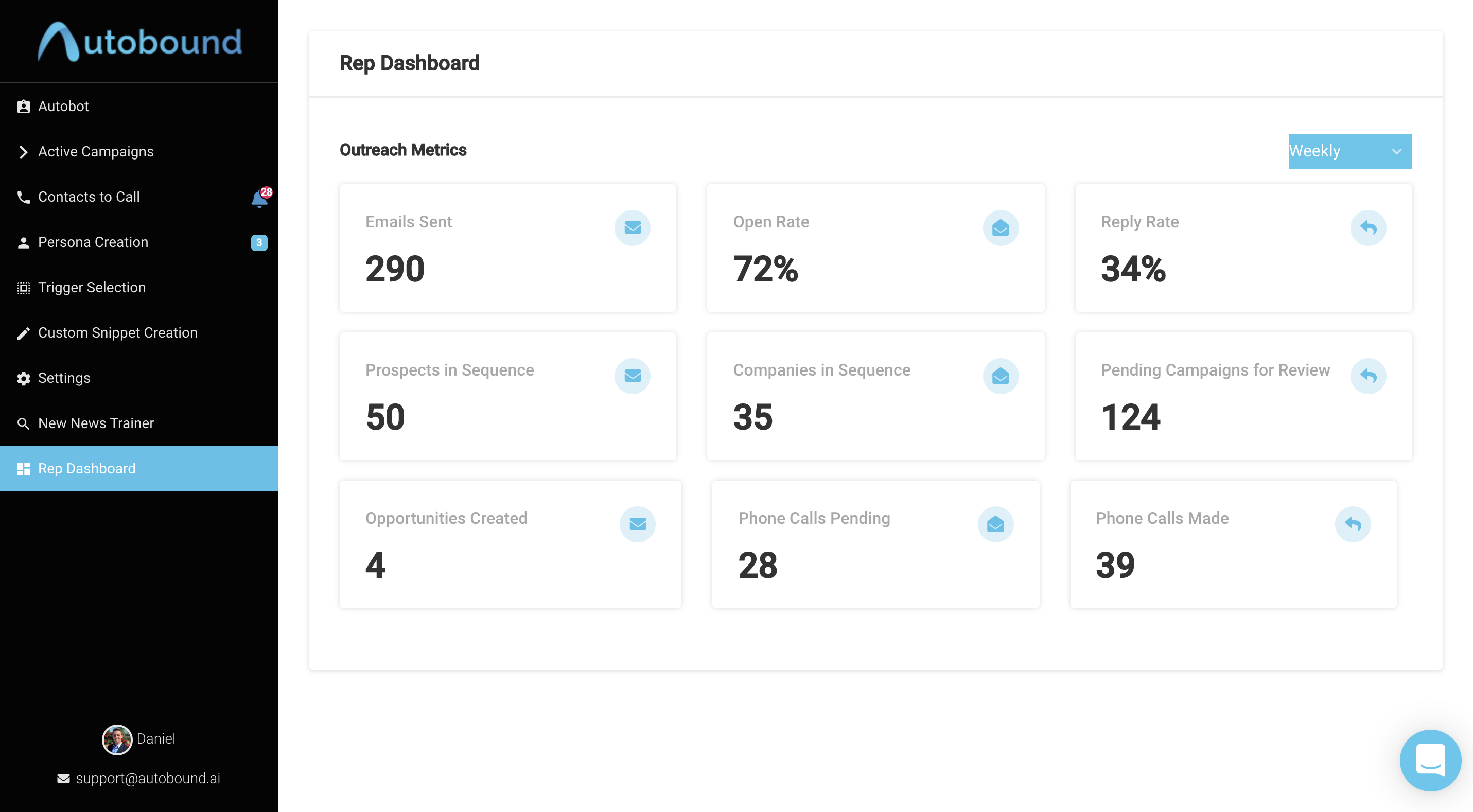Image resolution: width=1473 pixels, height=812 pixels.
Task: Click the envelope icon on Emails Sent card
Action: pos(633,227)
